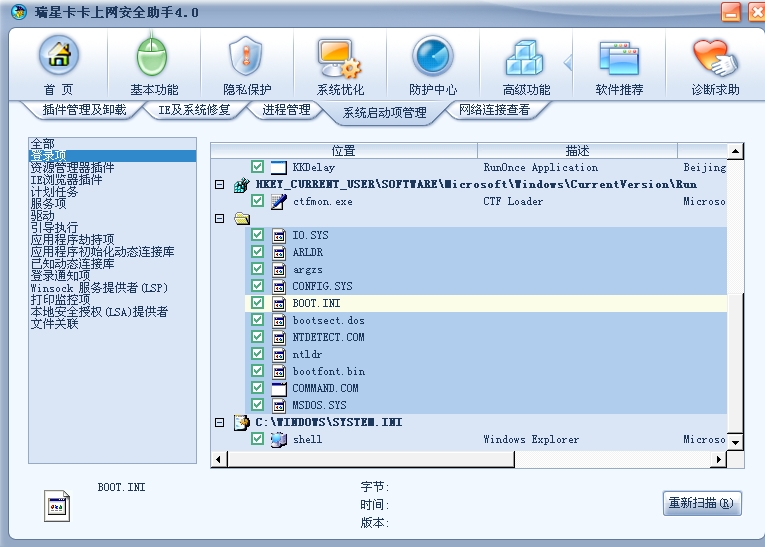Open 系统优化 monitor gear icon
The image size is (765, 547).
pyautogui.click(x=340, y=59)
